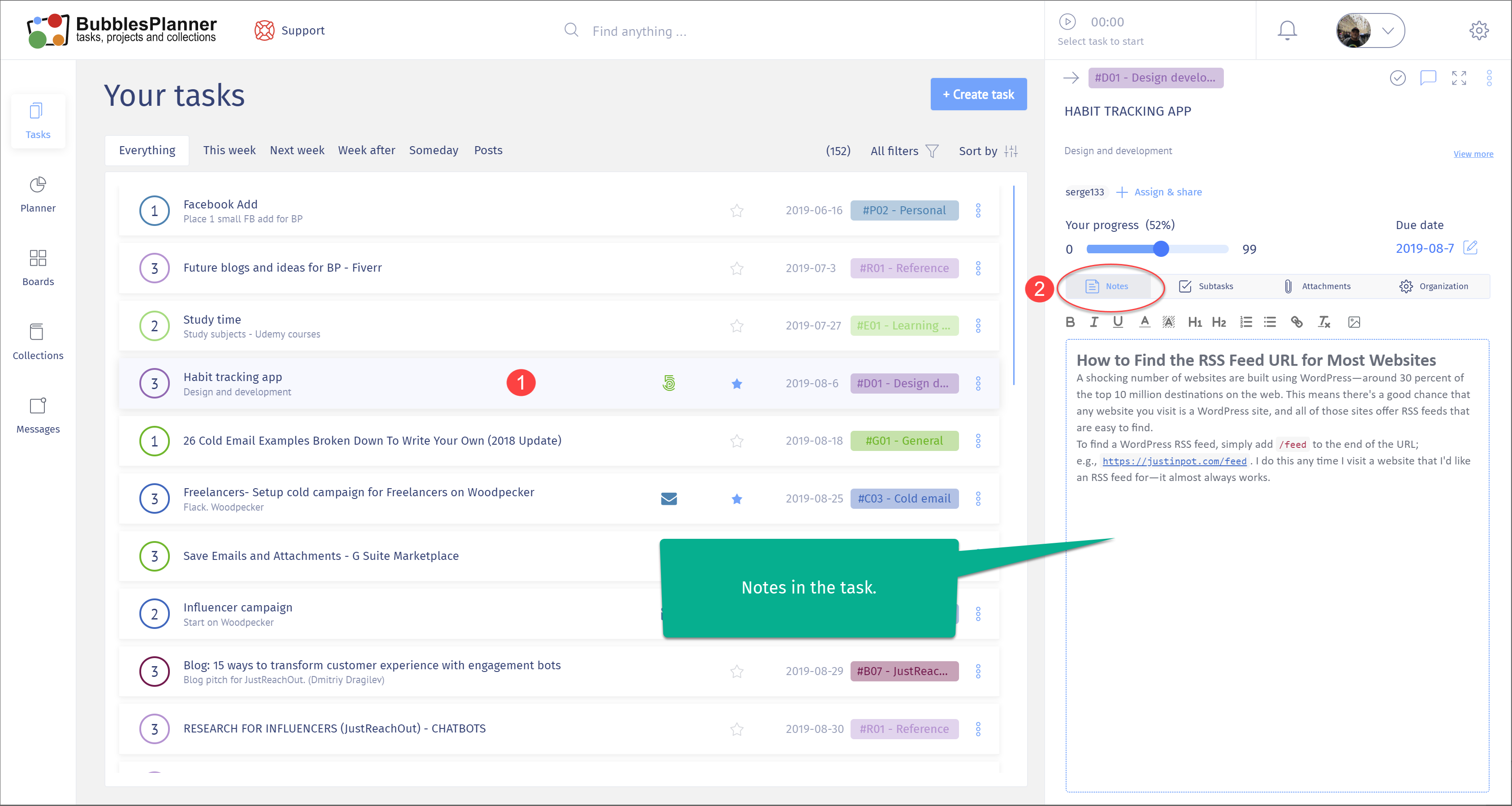Click the Create task button
Viewport: 1512px width, 806px height.
point(978,94)
